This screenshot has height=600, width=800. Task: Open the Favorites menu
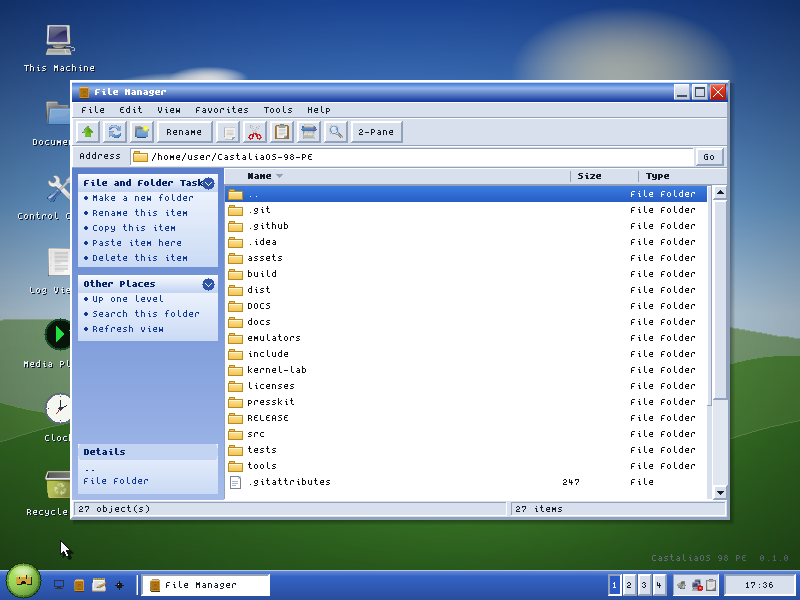click(x=221, y=110)
